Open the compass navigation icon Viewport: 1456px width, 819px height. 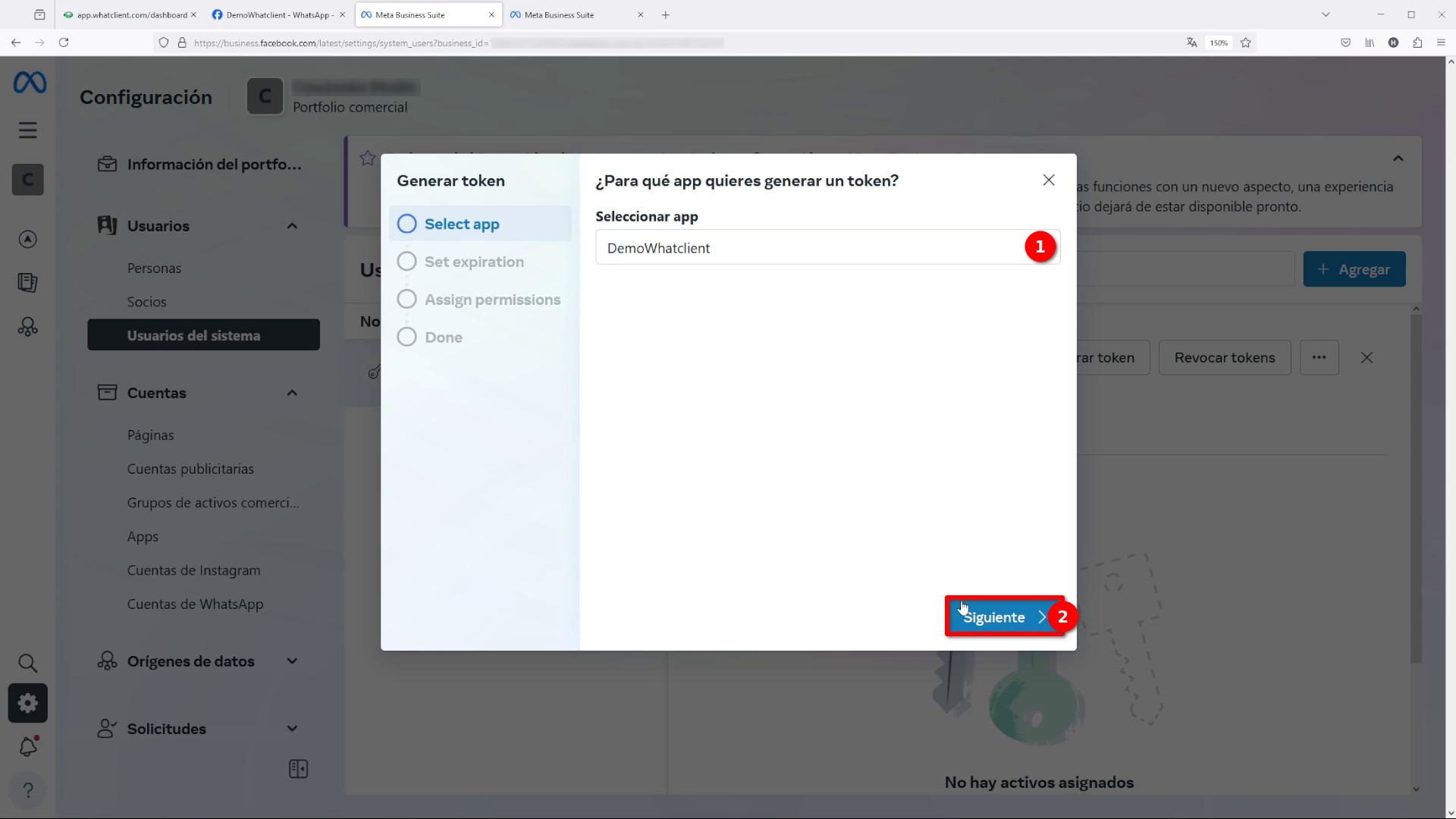coord(28,240)
